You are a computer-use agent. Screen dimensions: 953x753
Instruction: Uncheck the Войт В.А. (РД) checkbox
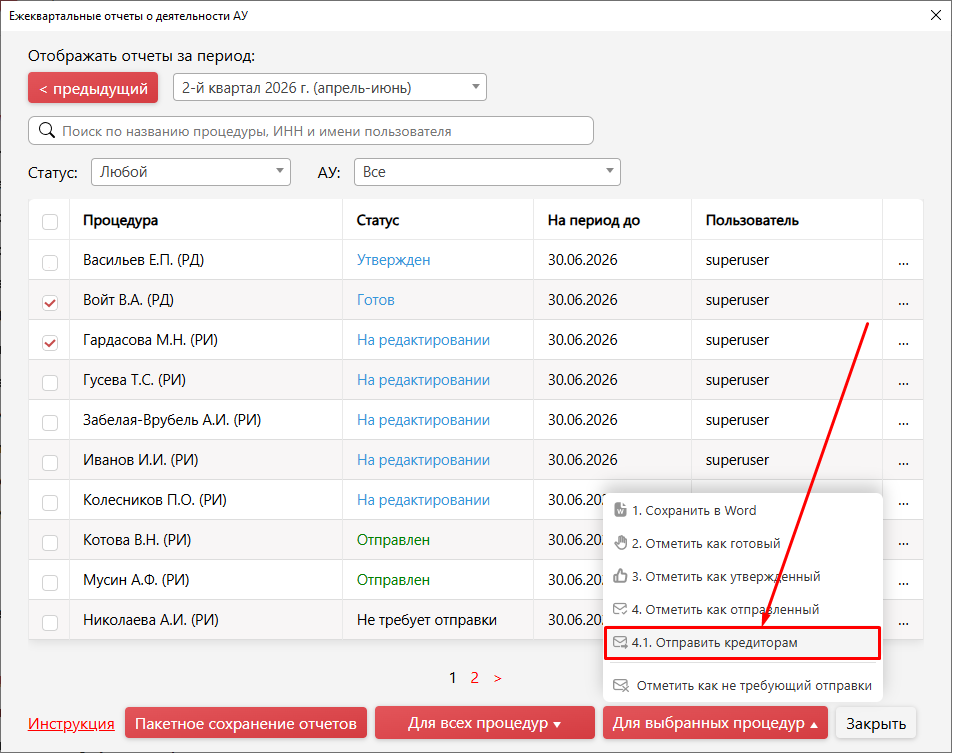(x=50, y=303)
